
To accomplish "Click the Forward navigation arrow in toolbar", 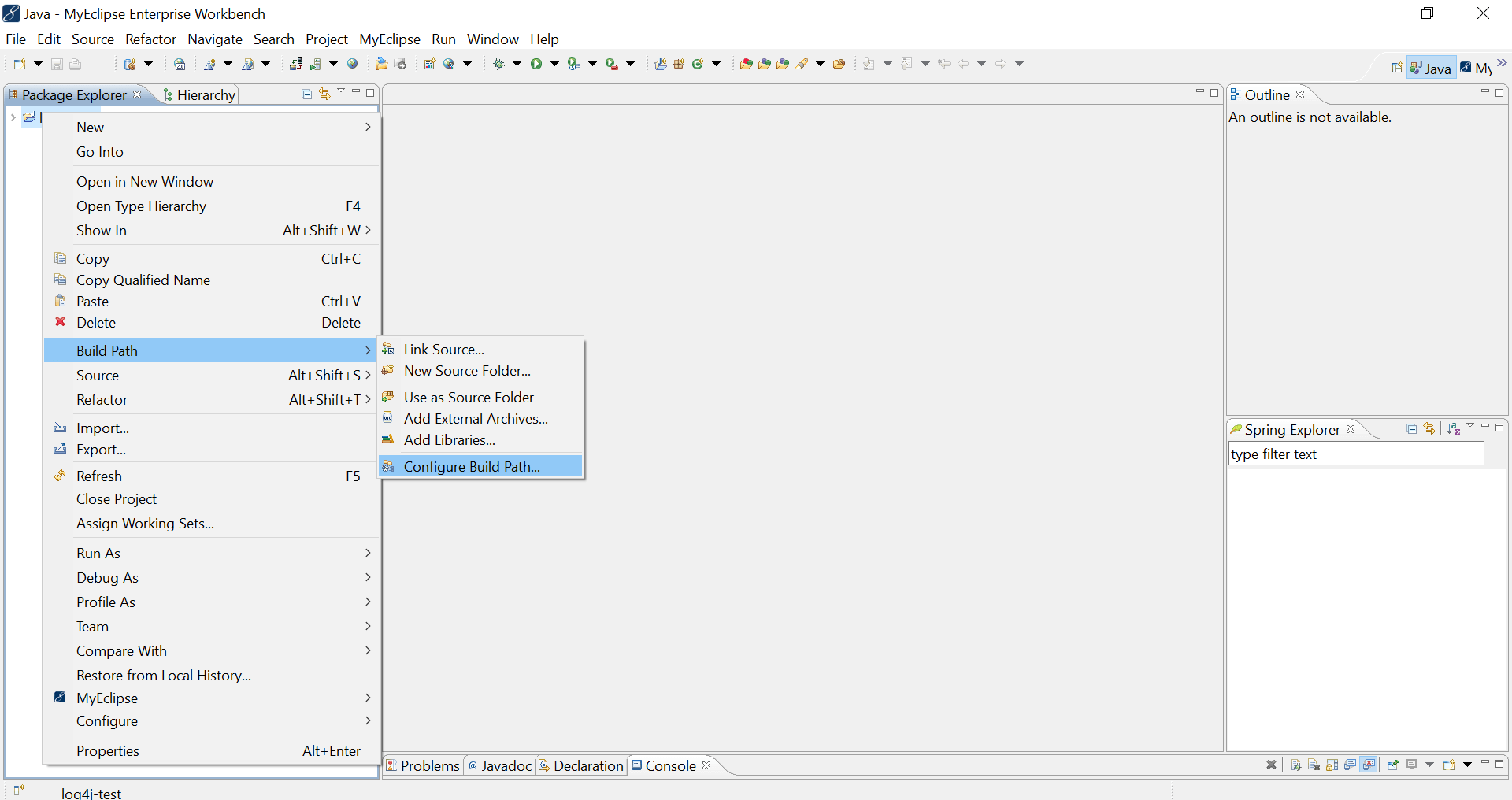I will 1001,64.
